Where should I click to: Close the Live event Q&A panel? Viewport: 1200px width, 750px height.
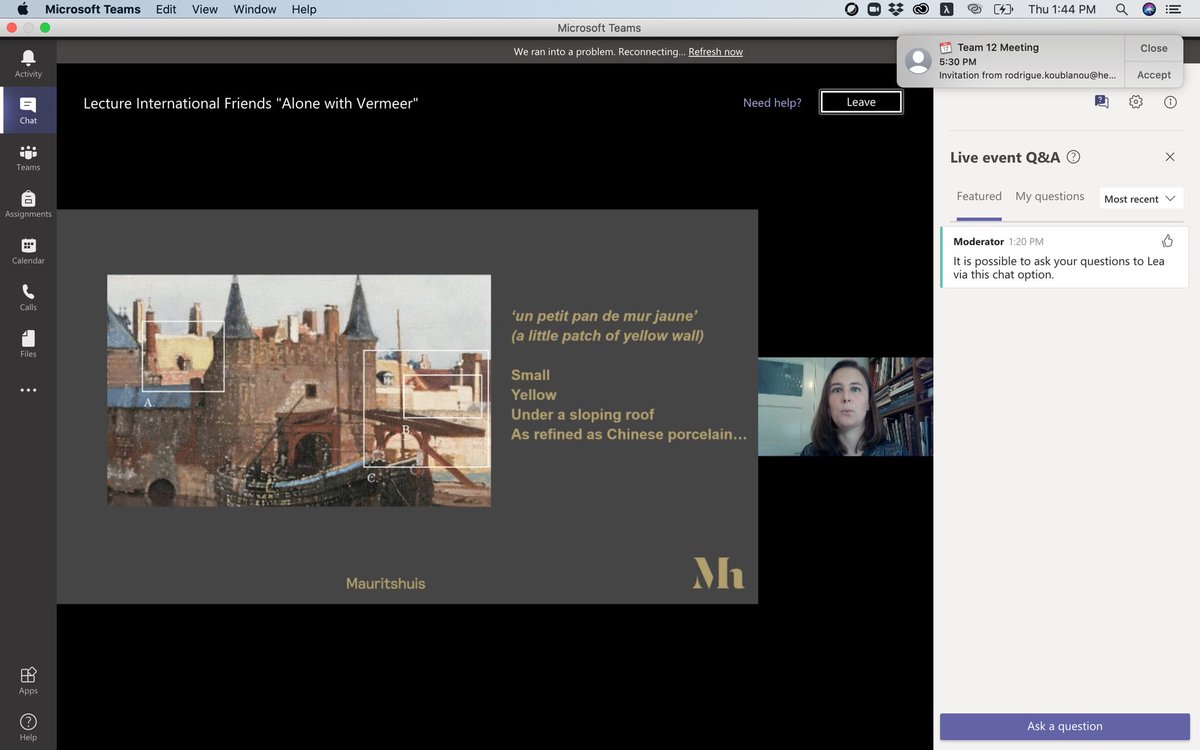1170,157
